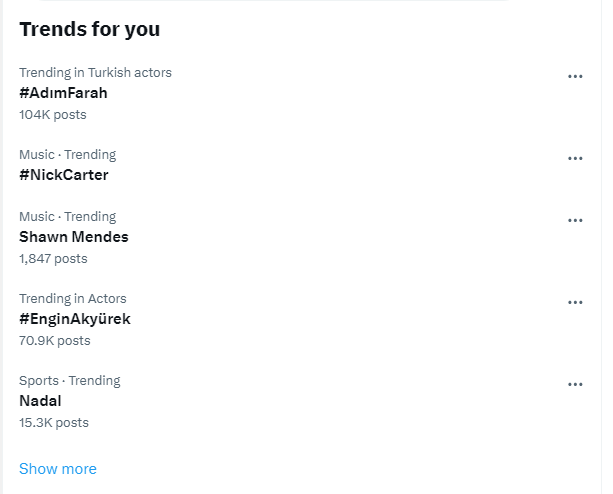Click the 'Sports · Trending' category label
The image size is (613, 494).
click(x=69, y=380)
